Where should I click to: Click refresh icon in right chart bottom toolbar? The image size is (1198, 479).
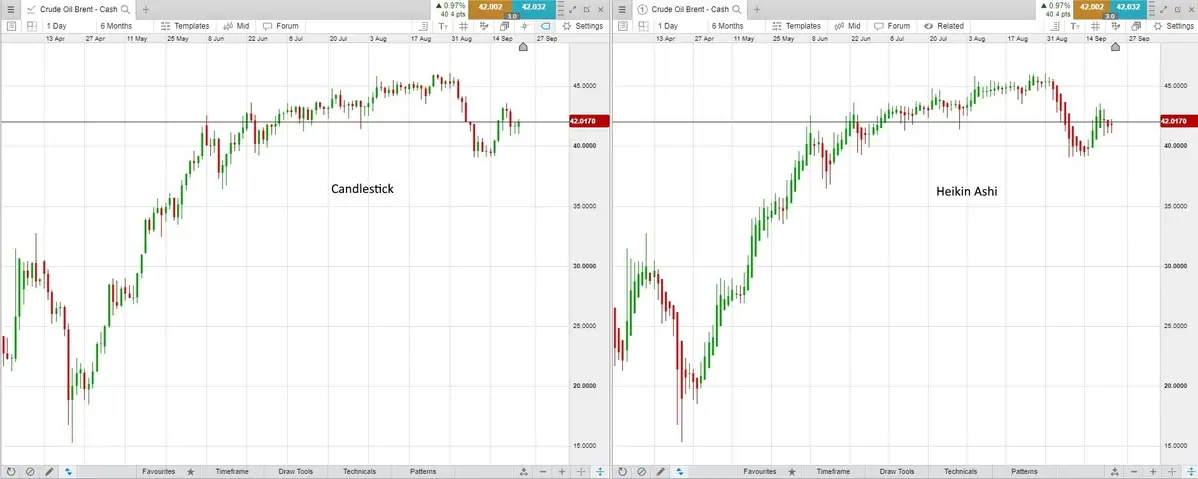(x=621, y=471)
